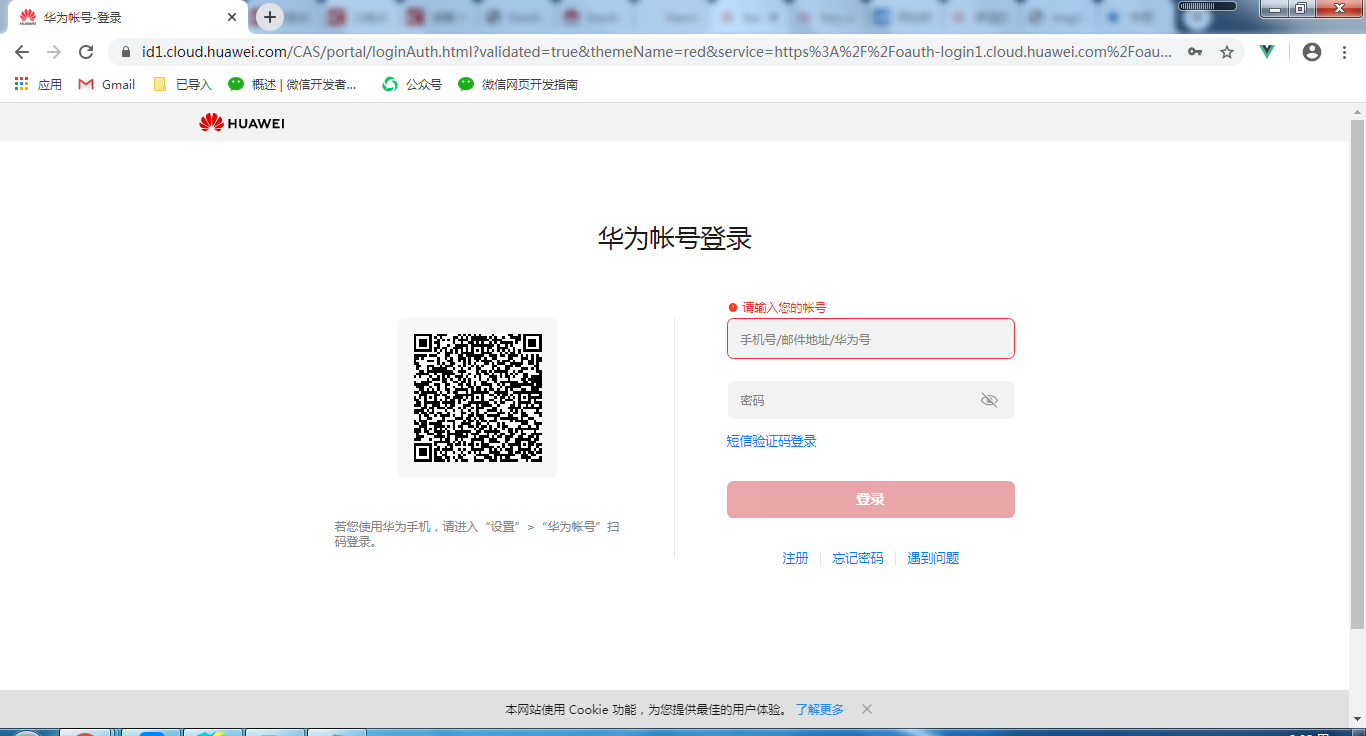Switch to 短信验证码登录

pos(771,441)
